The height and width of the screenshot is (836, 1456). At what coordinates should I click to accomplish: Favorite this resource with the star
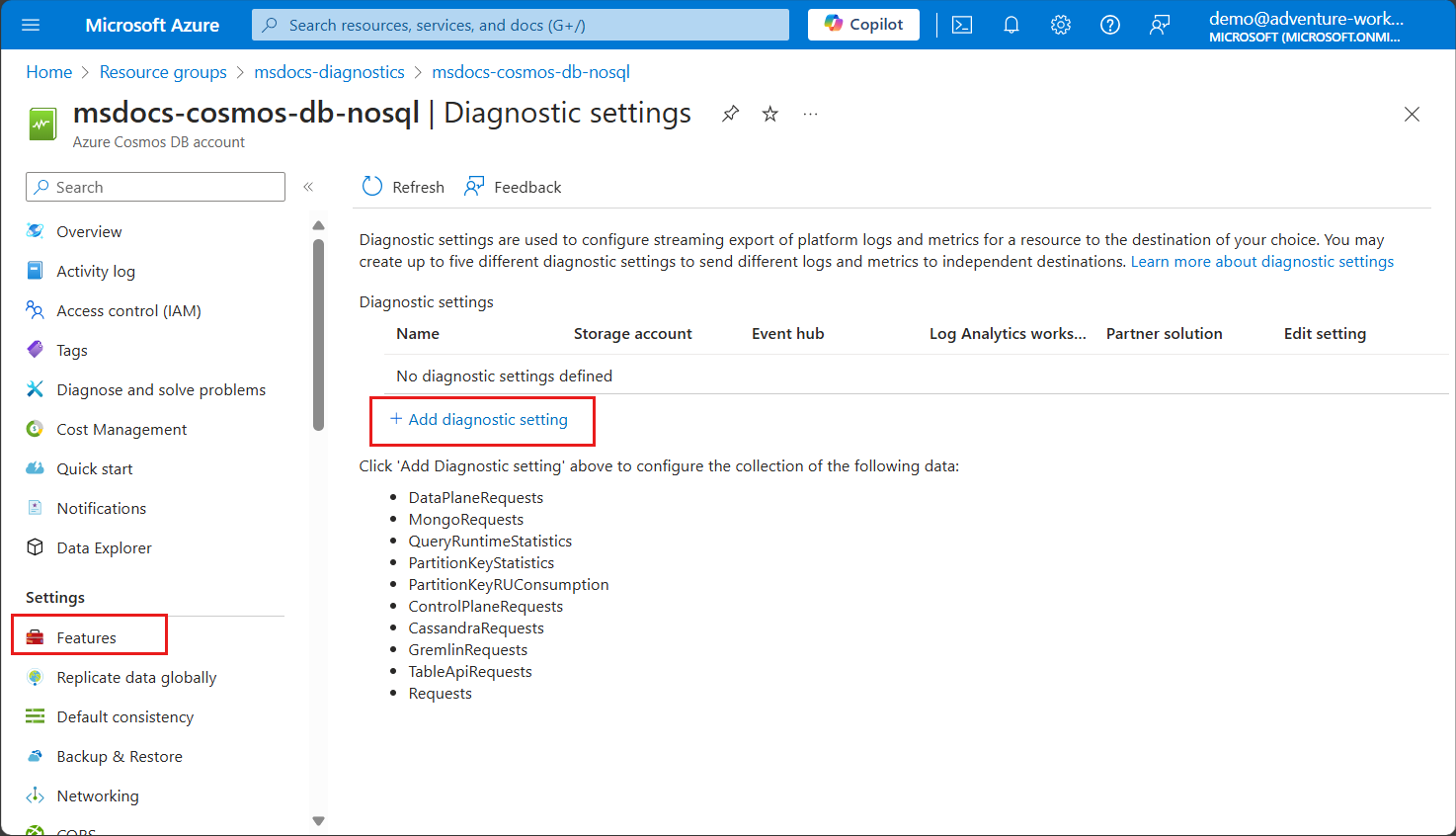(x=770, y=114)
